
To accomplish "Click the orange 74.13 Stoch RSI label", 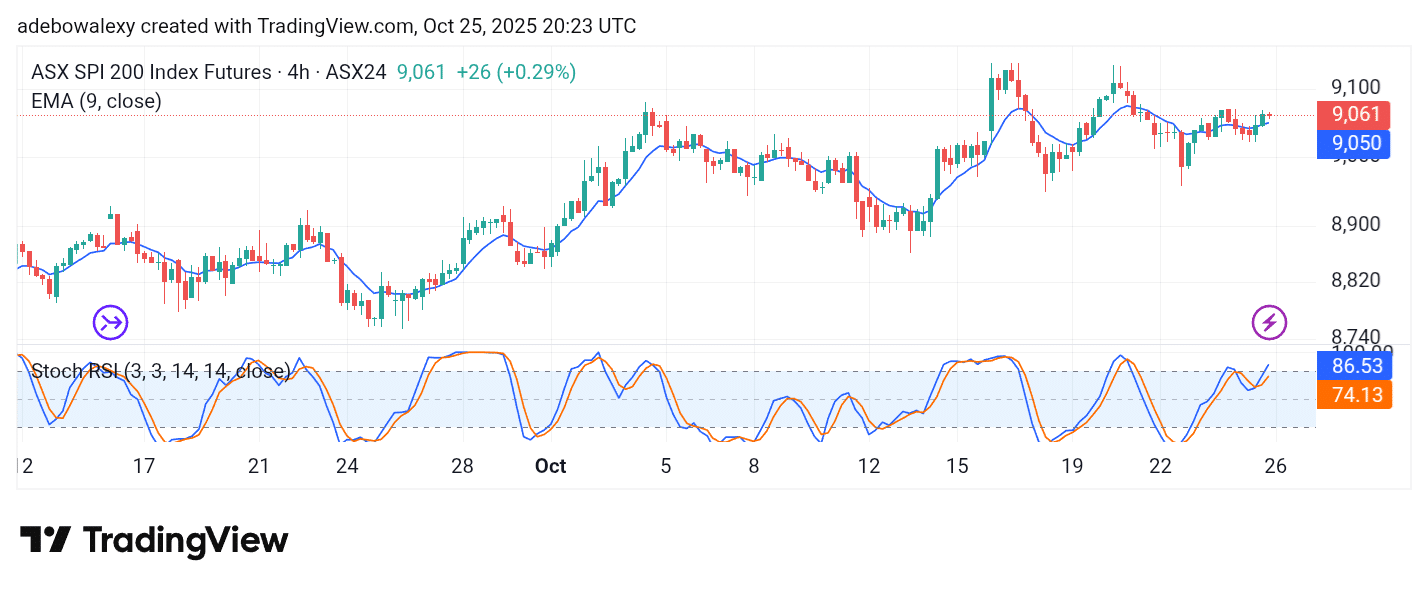I will tap(1353, 394).
